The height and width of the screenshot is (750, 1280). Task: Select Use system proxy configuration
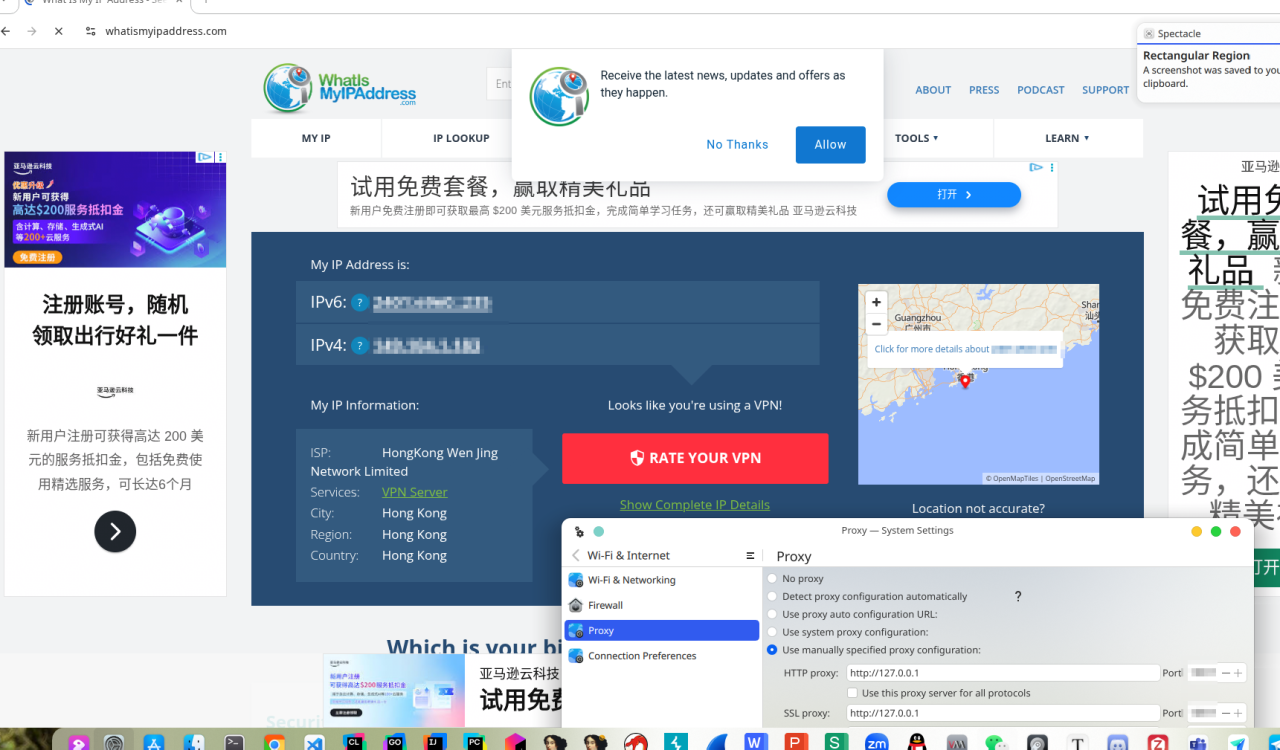point(772,632)
